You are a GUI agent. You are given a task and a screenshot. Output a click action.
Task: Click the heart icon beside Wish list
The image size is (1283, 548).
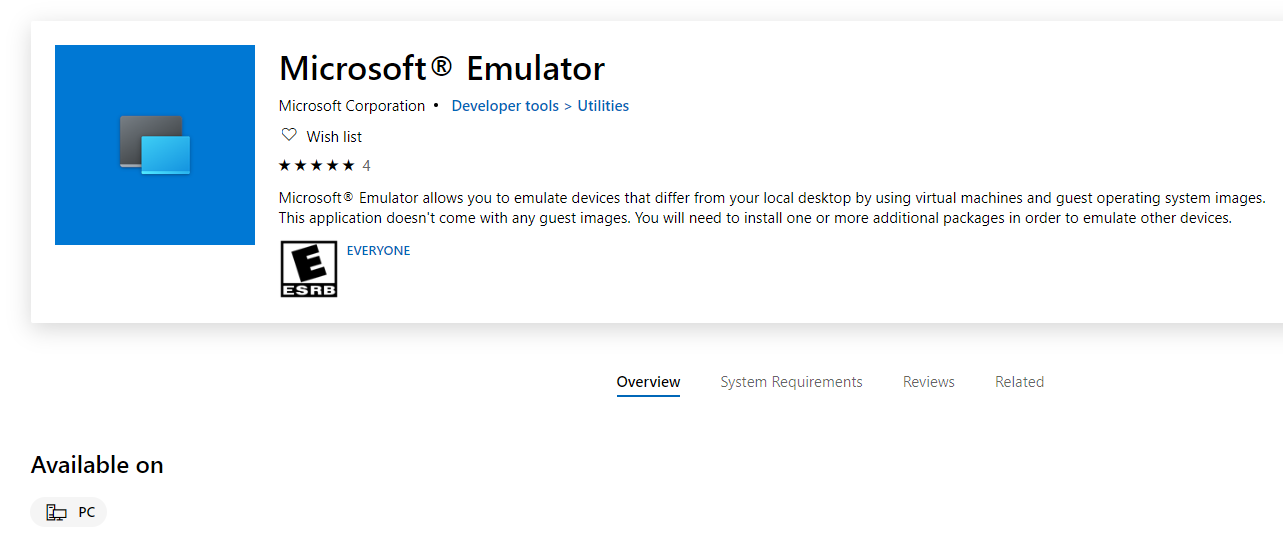tap(289, 135)
